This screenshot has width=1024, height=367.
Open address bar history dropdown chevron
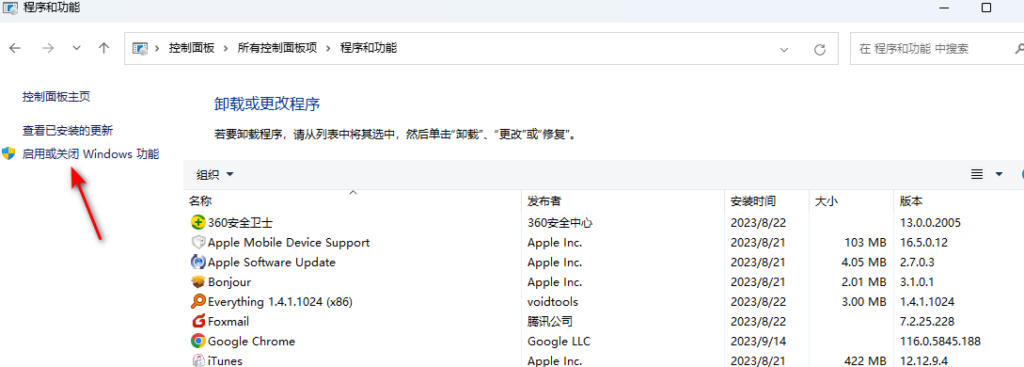click(785, 49)
